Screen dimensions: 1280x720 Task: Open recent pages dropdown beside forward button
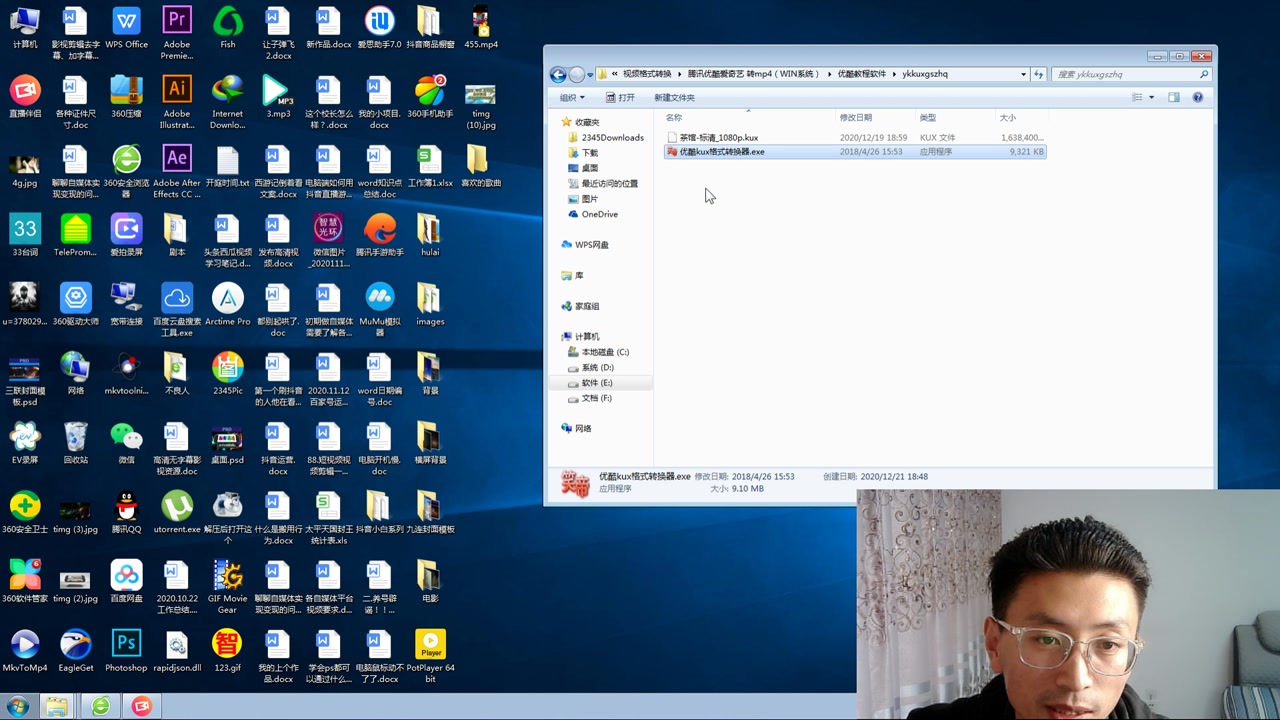590,74
